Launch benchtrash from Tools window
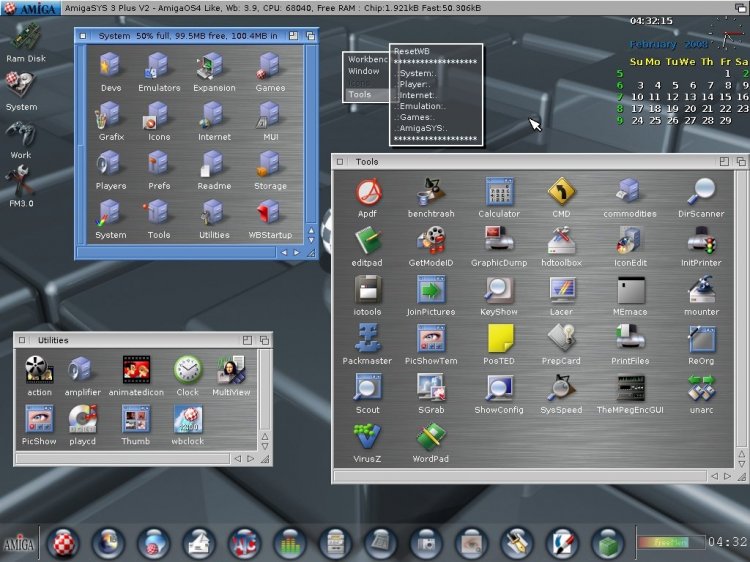 coord(431,192)
